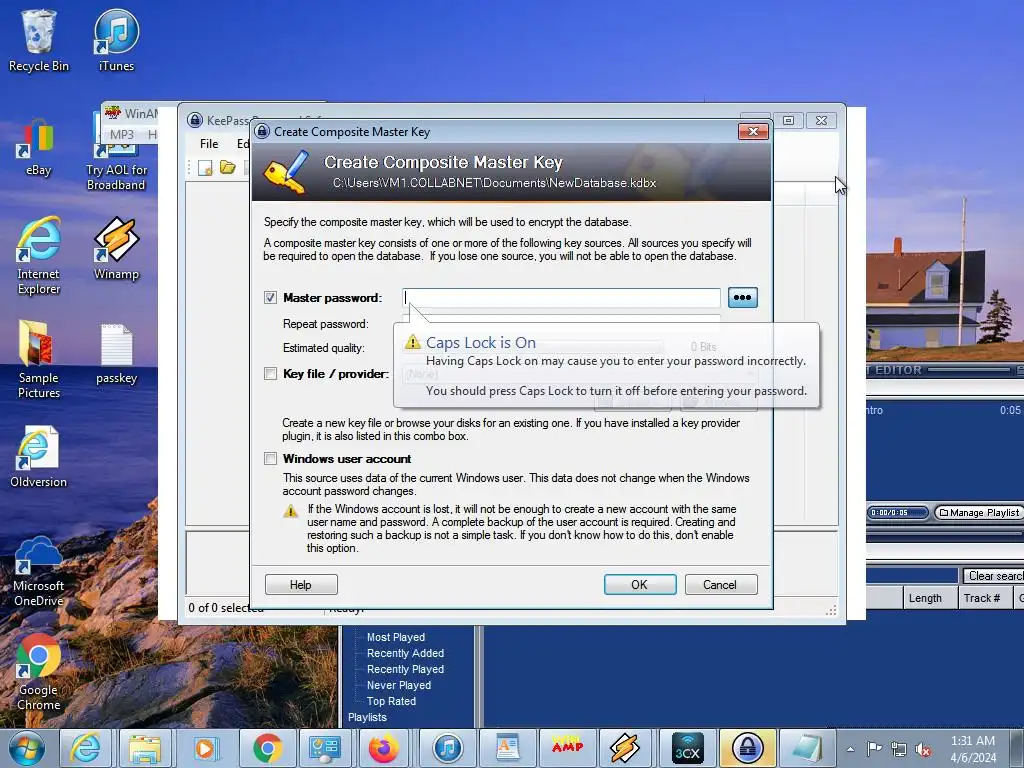Show hidden system tray icons
This screenshot has height=768, width=1024.
(850, 749)
